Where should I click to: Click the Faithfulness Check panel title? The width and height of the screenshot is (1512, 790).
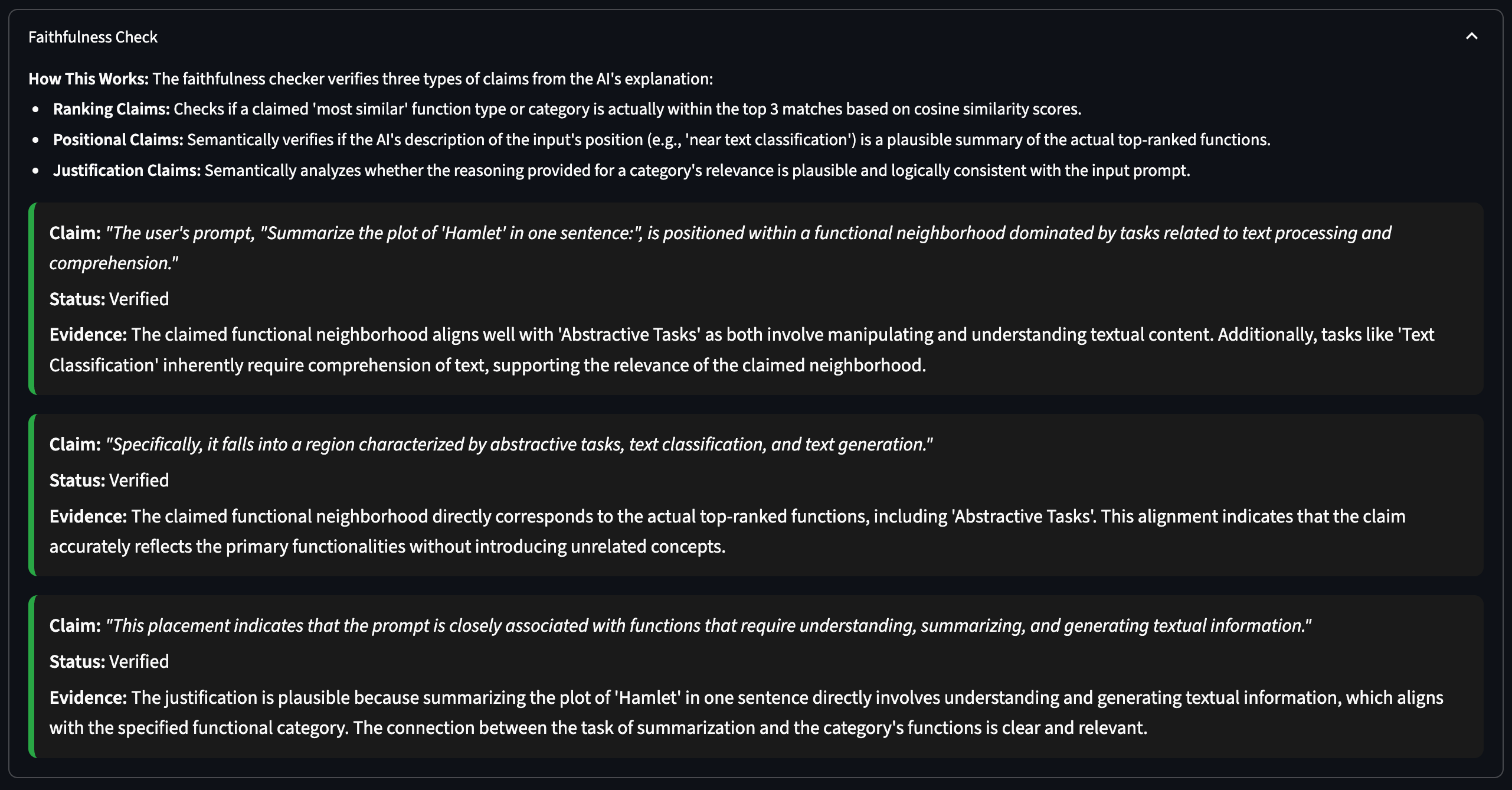[93, 37]
